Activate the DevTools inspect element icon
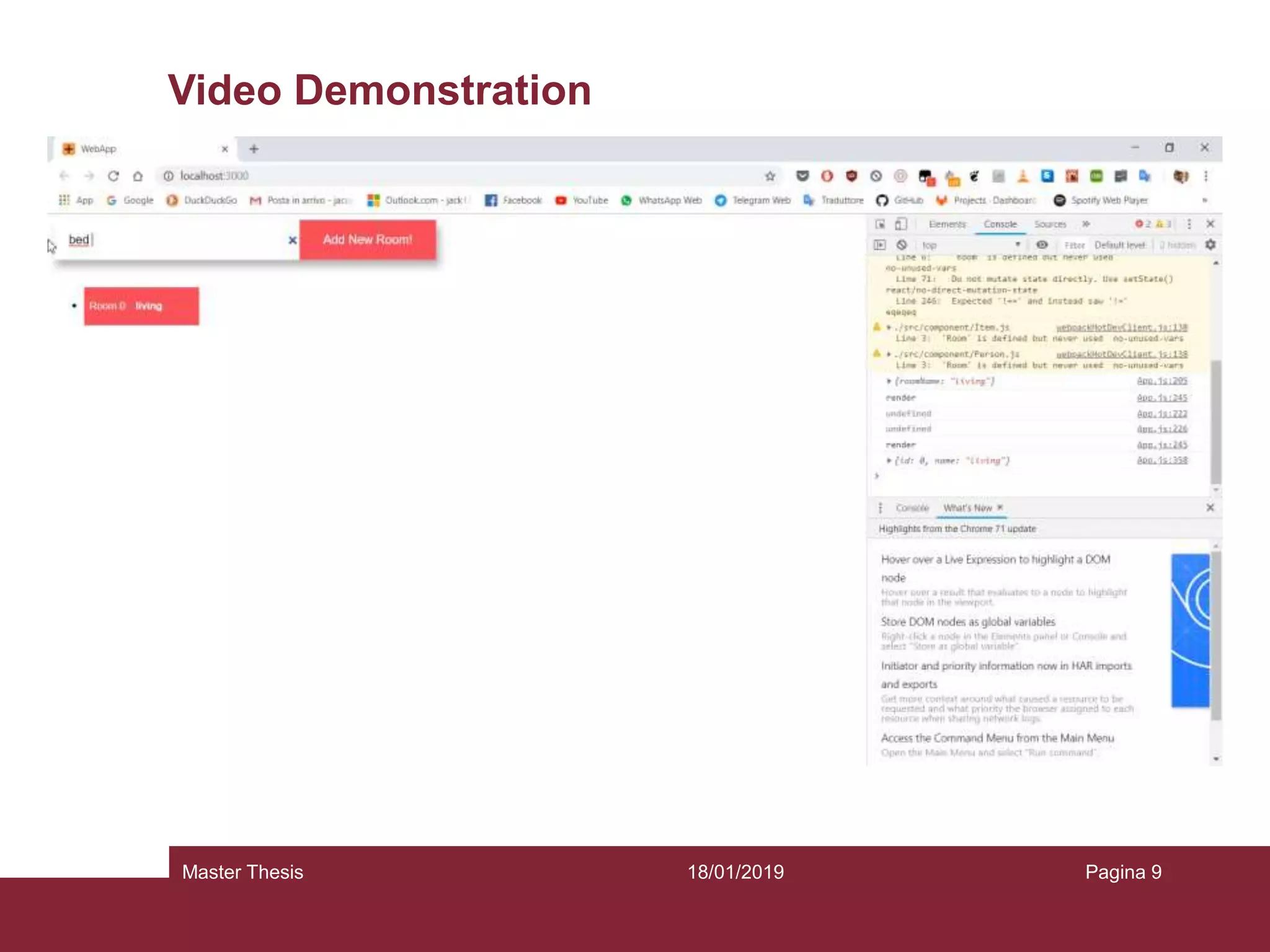1270x952 pixels. [880, 224]
